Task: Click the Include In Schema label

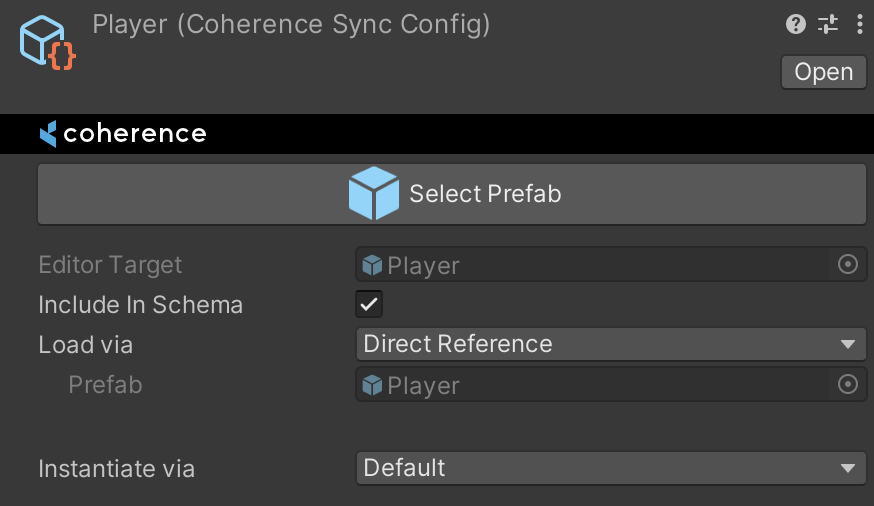Action: (140, 305)
